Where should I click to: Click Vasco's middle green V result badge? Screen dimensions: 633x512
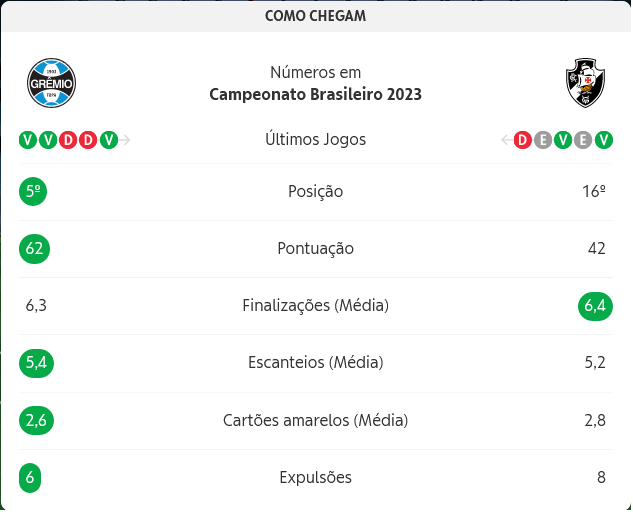tap(563, 140)
